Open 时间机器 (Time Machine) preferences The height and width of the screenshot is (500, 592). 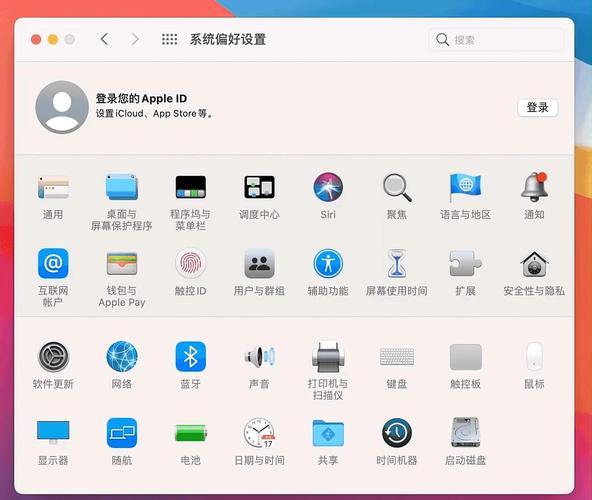coord(397,433)
